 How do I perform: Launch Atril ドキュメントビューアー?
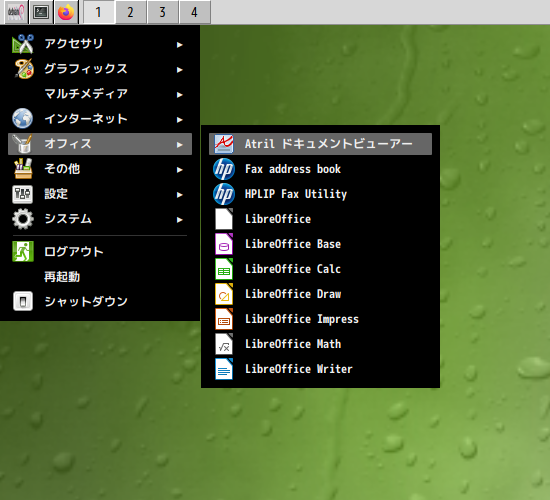click(x=320, y=144)
